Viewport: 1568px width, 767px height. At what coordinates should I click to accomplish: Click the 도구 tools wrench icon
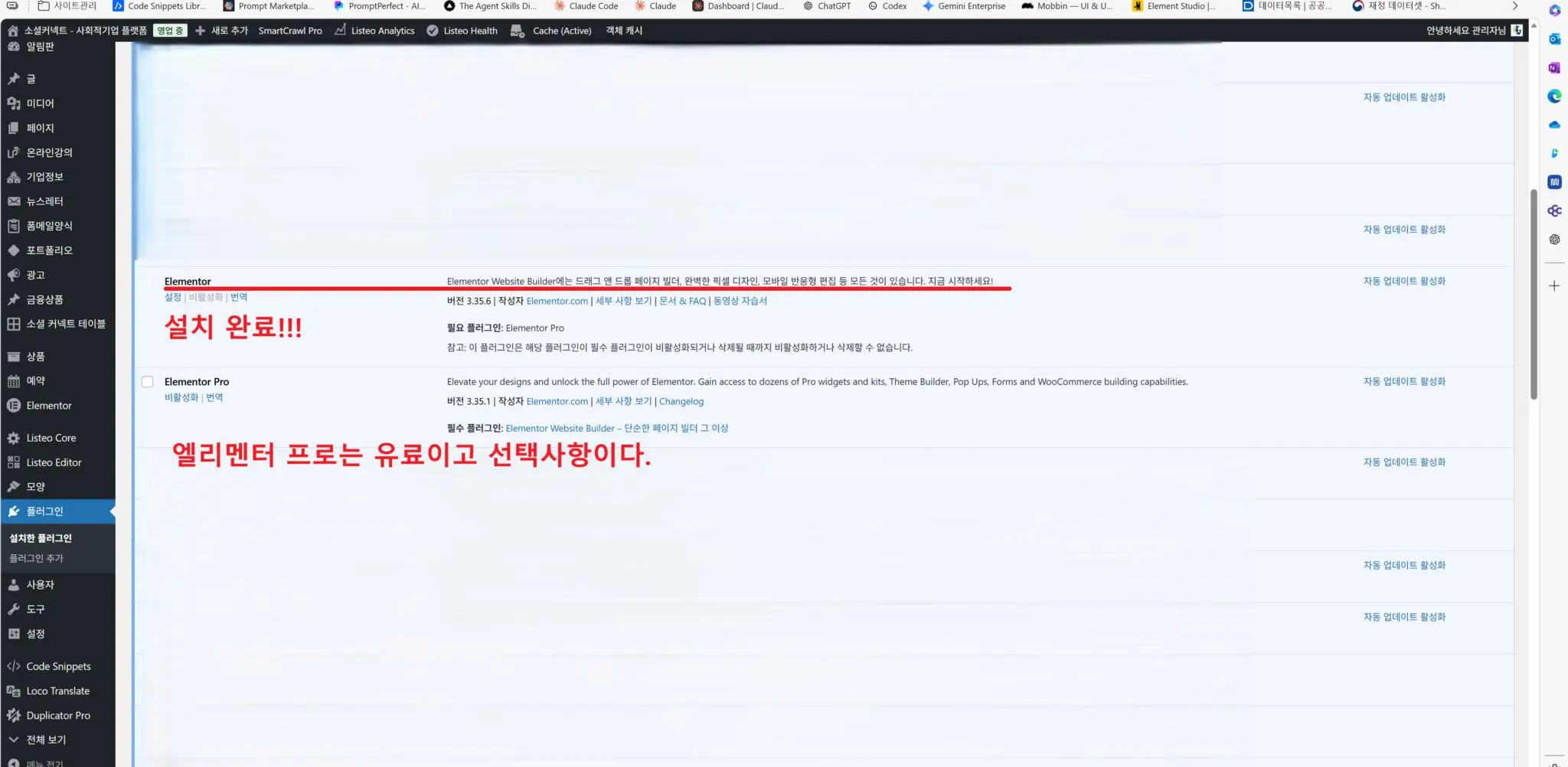click(x=13, y=609)
